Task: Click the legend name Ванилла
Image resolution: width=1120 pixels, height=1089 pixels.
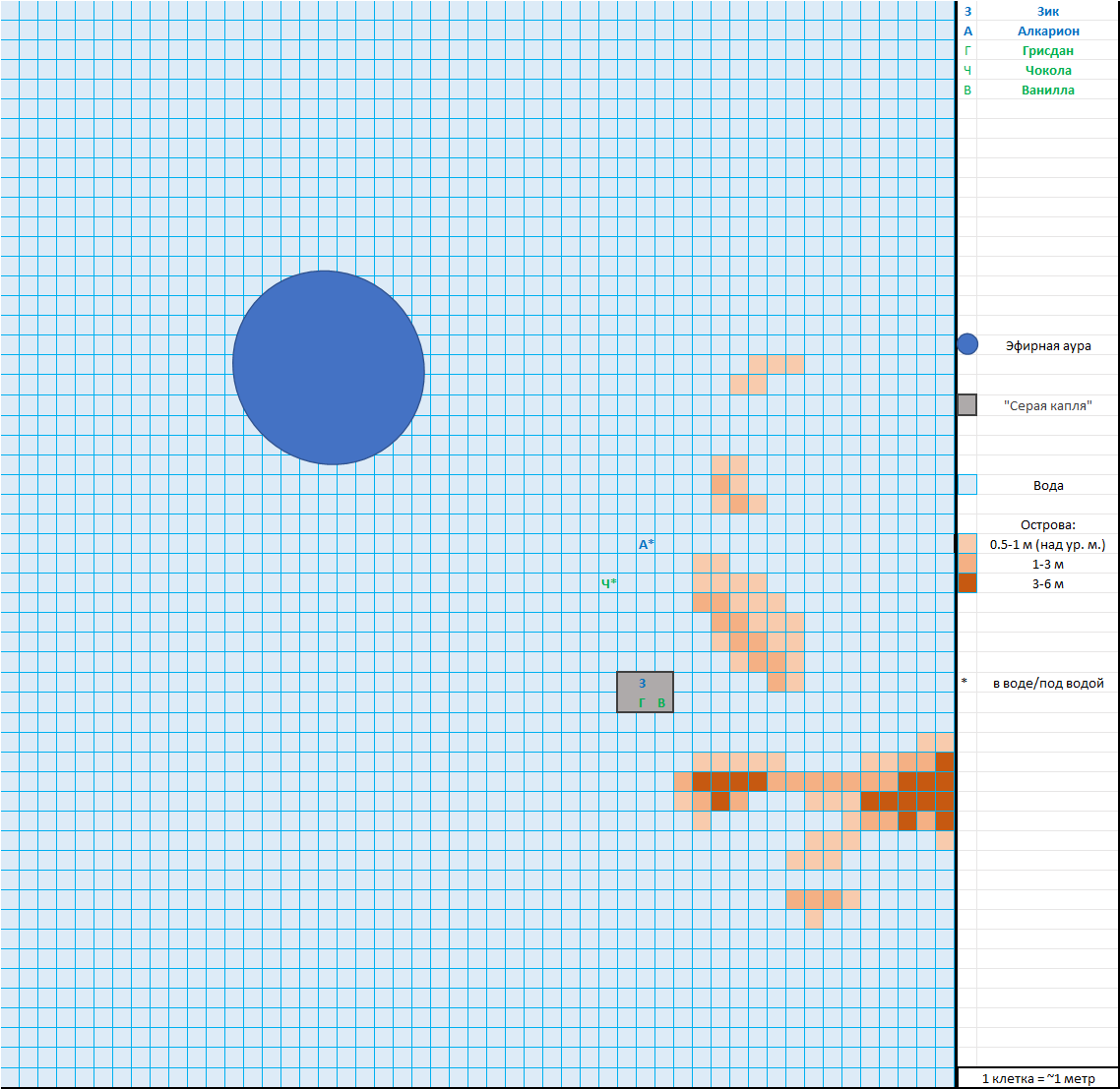Action: (1048, 90)
